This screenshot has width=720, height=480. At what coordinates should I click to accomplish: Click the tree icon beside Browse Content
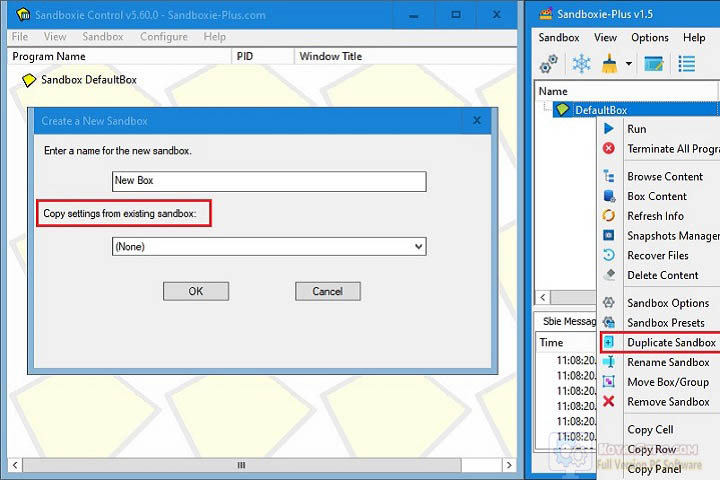(x=609, y=176)
